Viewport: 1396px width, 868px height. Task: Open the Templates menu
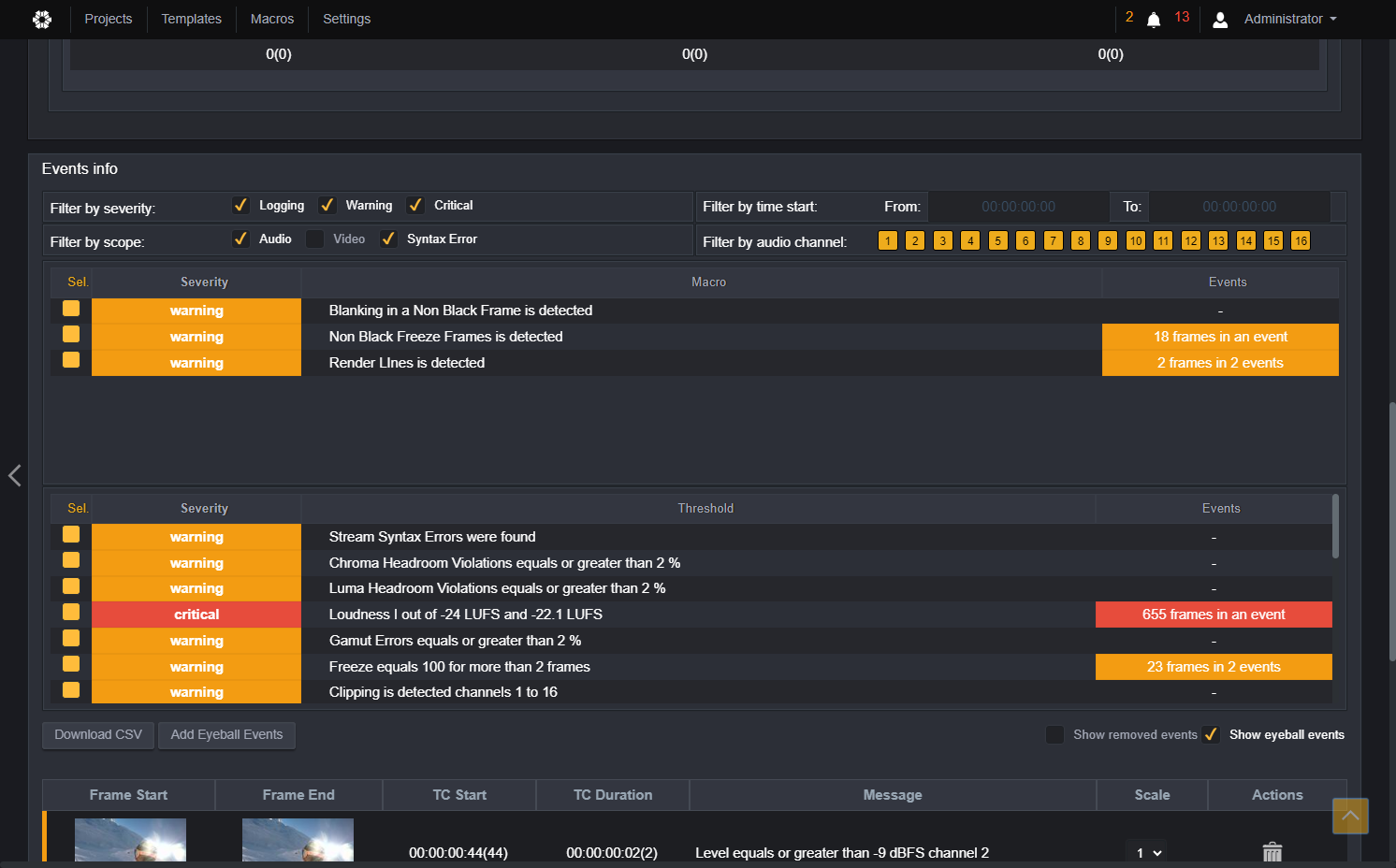click(192, 19)
